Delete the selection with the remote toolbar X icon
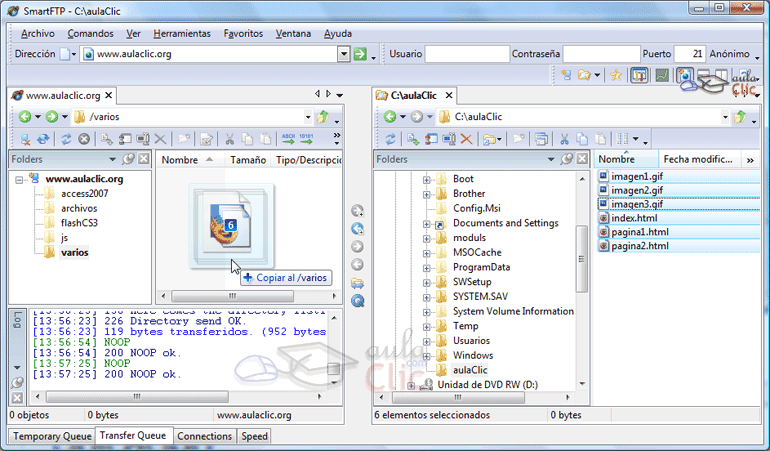The width and height of the screenshot is (770, 451). click(x=160, y=140)
